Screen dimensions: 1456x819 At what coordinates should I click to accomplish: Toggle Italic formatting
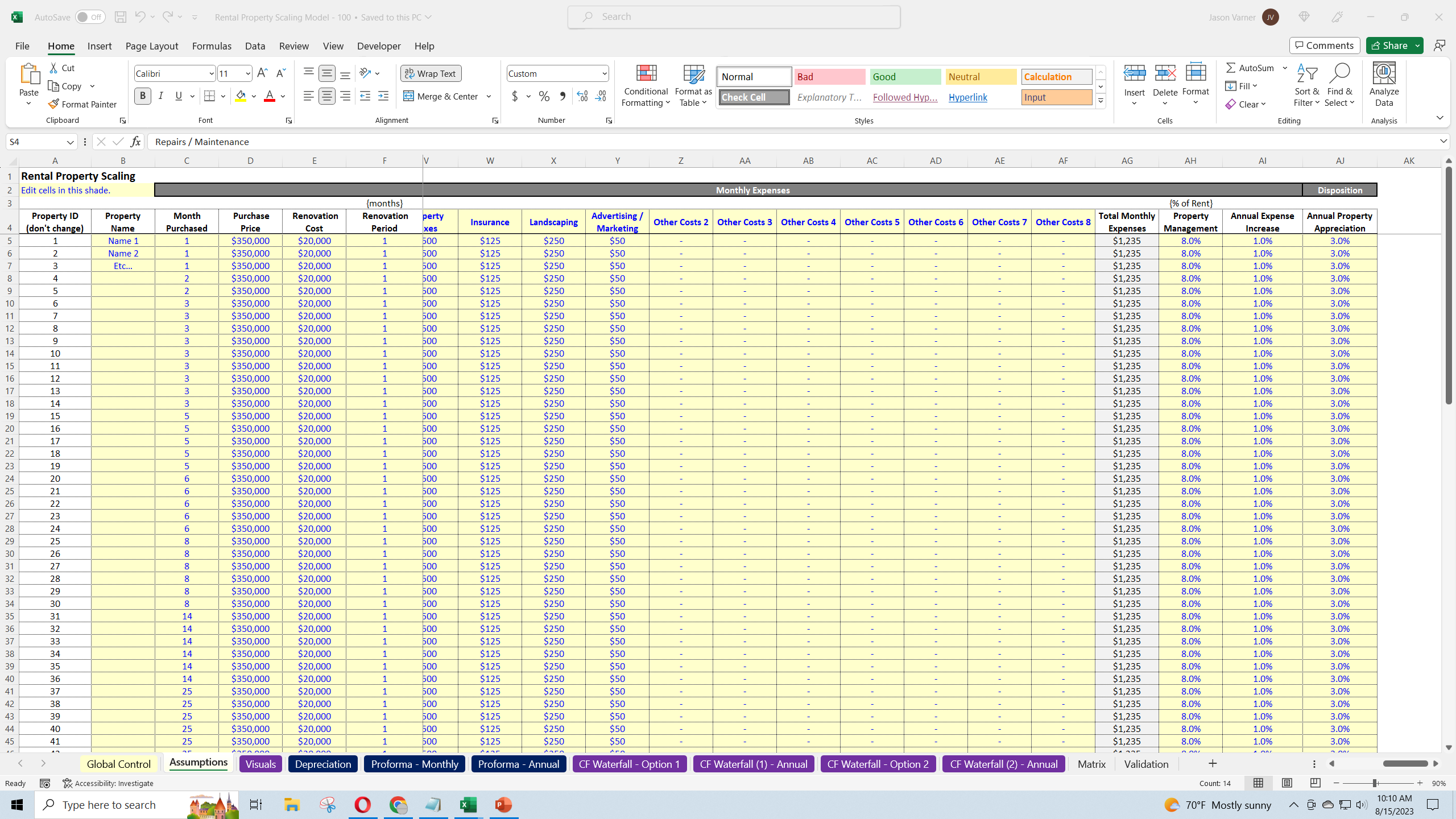pyautogui.click(x=161, y=96)
